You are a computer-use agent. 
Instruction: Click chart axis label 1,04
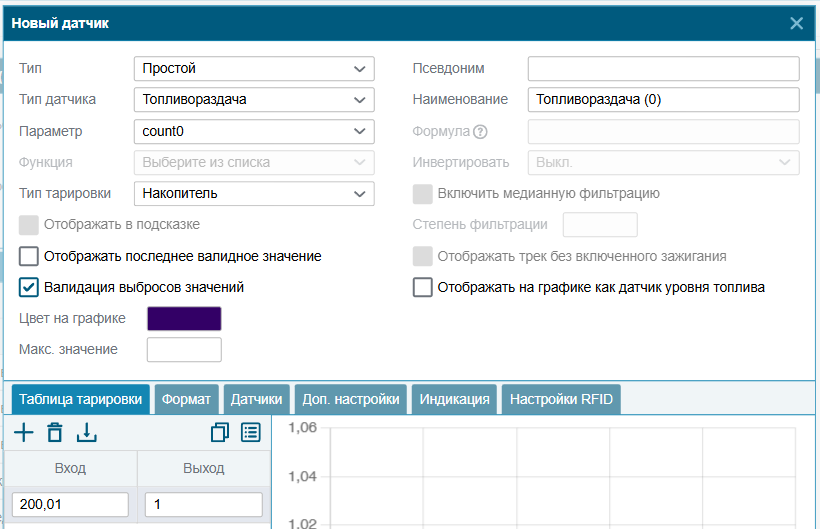click(303, 477)
